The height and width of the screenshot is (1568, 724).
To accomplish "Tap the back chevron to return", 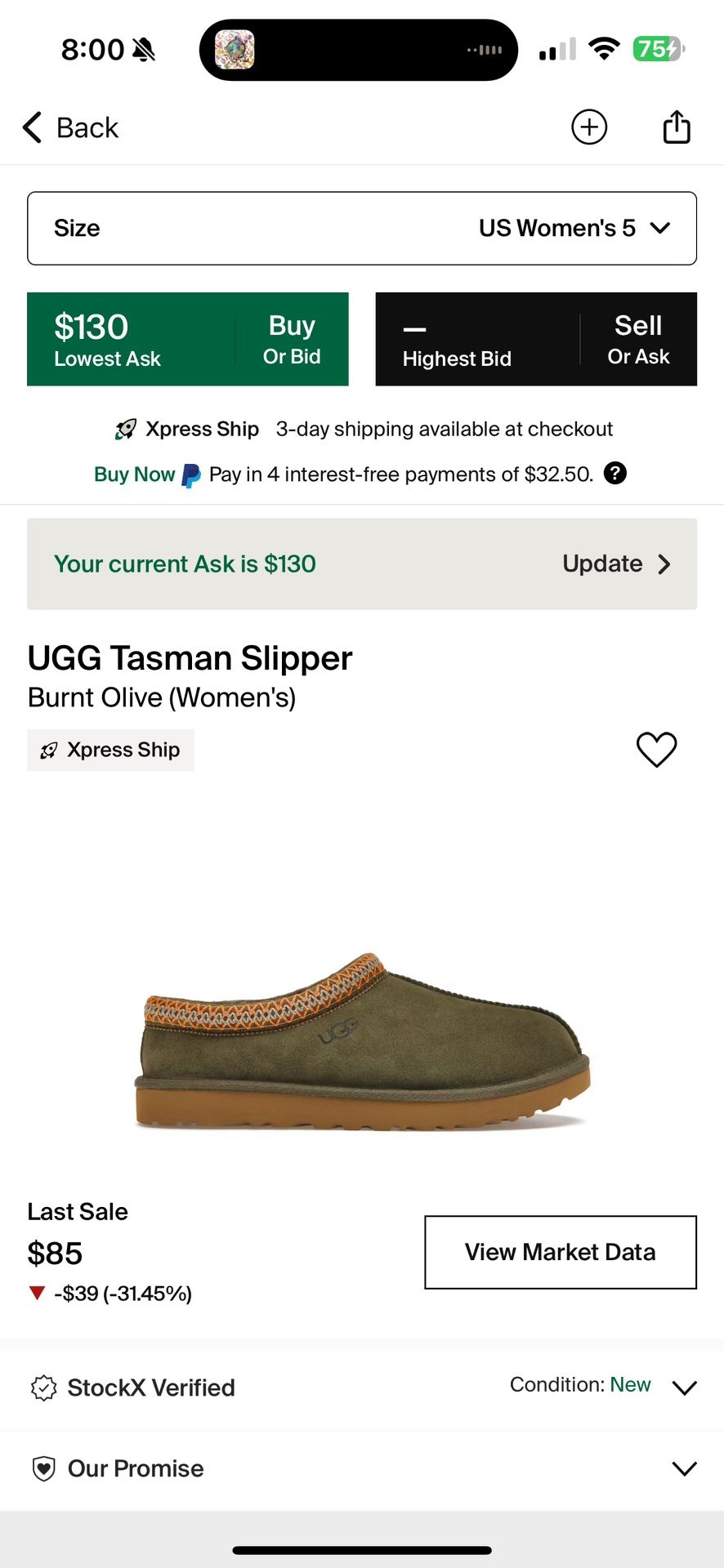I will (x=31, y=127).
